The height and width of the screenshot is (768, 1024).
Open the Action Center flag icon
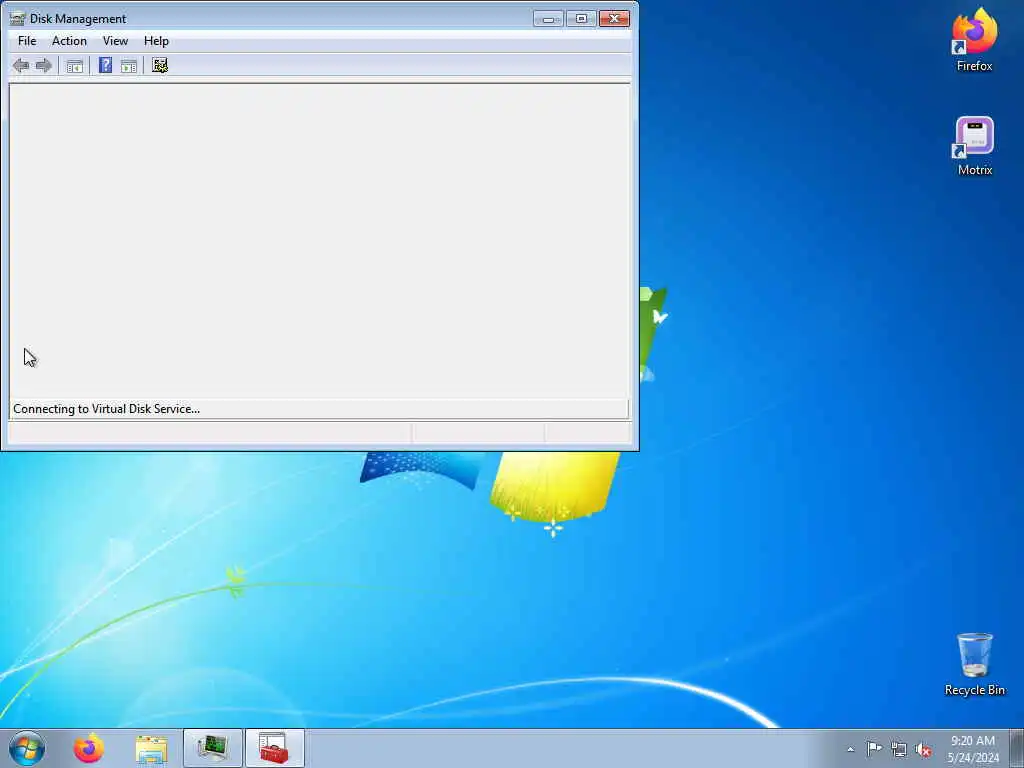click(874, 748)
